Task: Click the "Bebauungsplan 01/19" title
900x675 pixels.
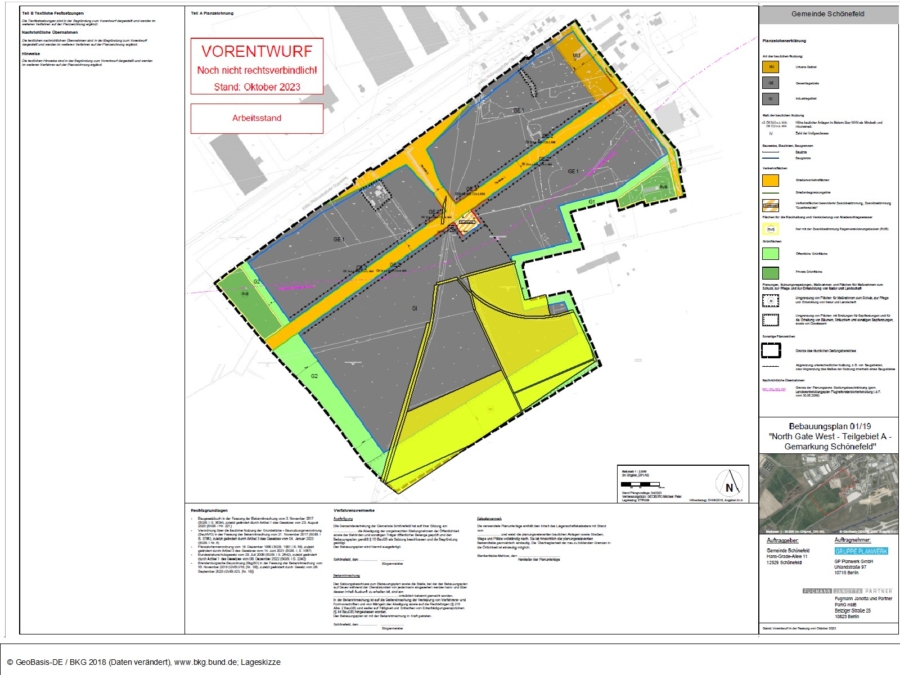Action: [829, 426]
